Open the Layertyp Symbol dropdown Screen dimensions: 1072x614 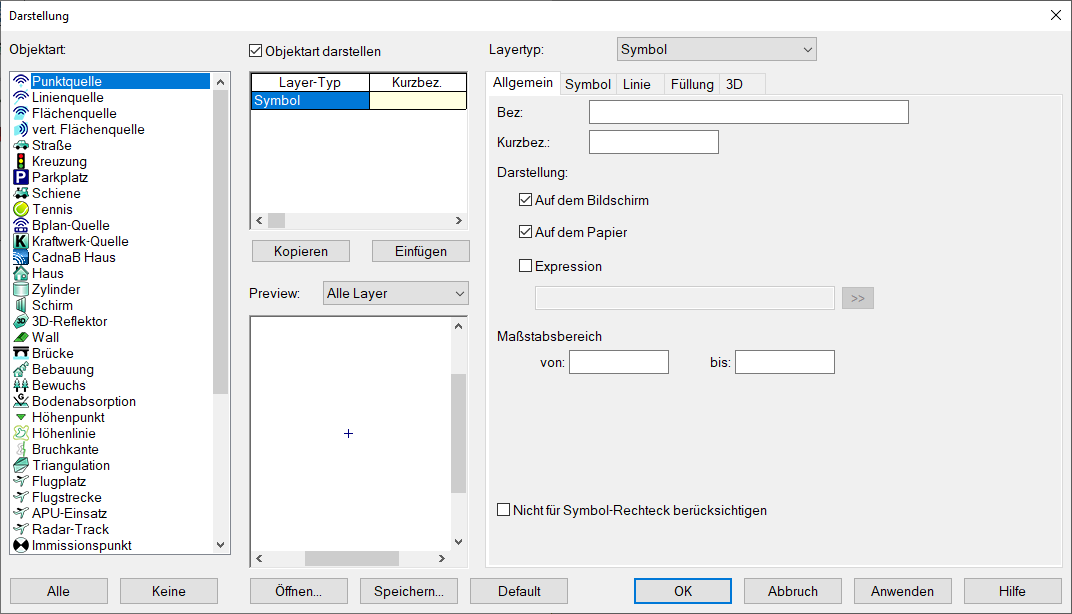point(716,49)
